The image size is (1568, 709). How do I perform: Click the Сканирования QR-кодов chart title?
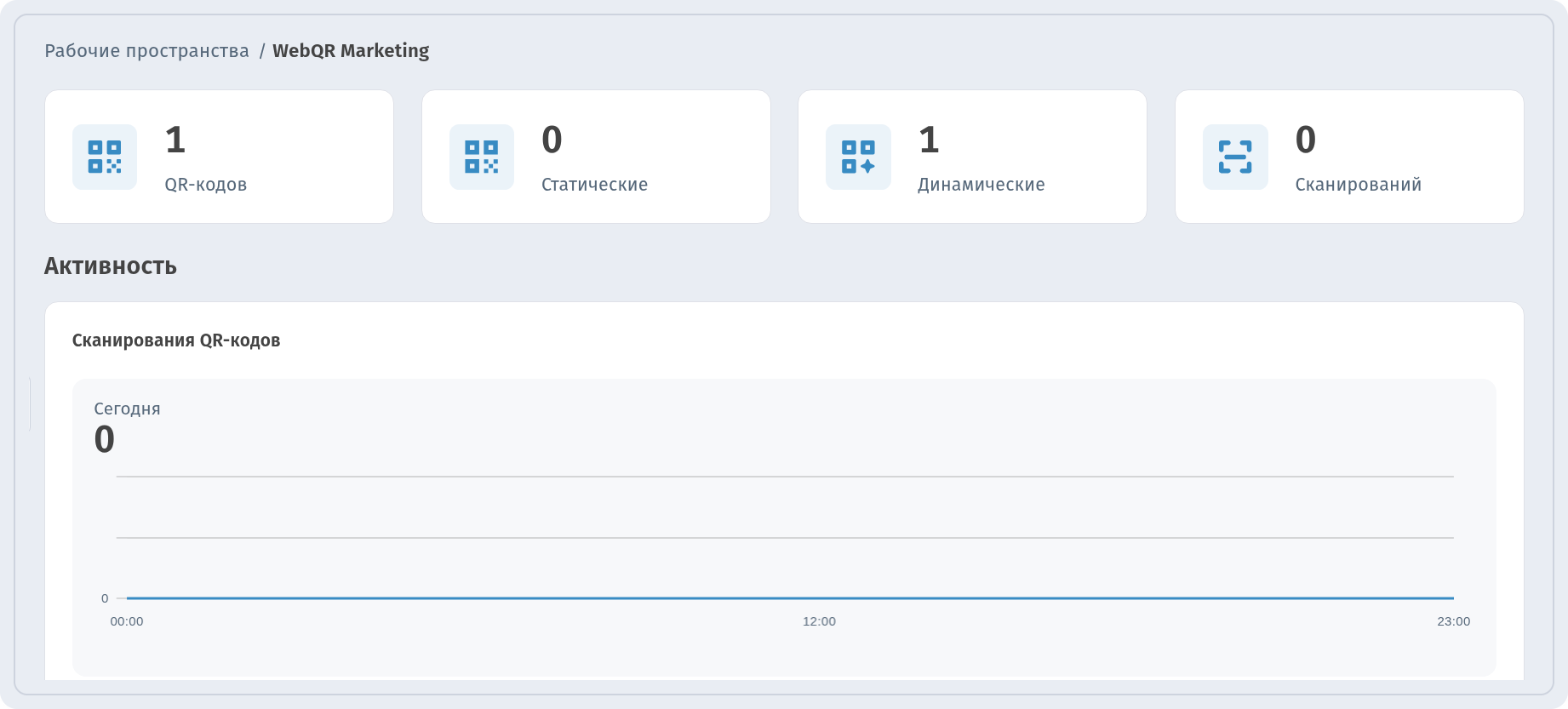pyautogui.click(x=176, y=340)
